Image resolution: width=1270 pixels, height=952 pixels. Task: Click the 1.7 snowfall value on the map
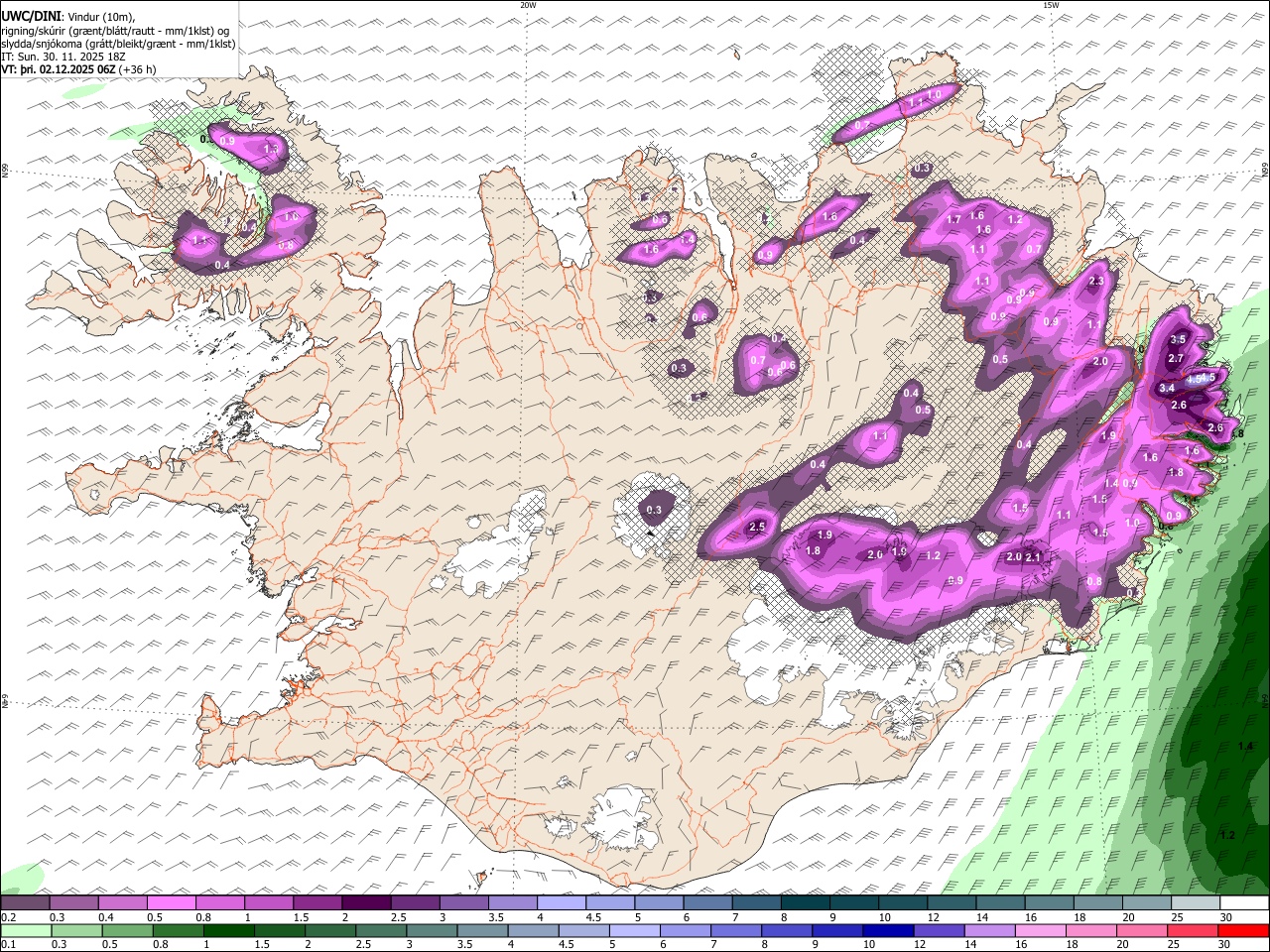coord(954,219)
